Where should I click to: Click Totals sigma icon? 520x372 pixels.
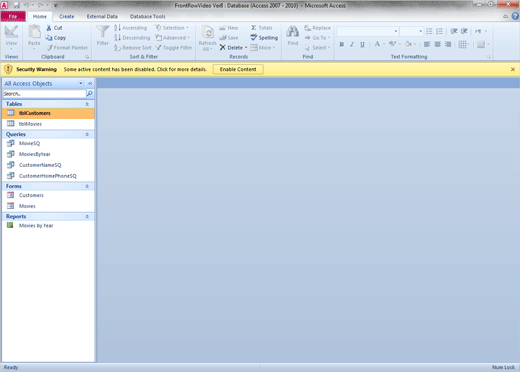tap(254, 28)
